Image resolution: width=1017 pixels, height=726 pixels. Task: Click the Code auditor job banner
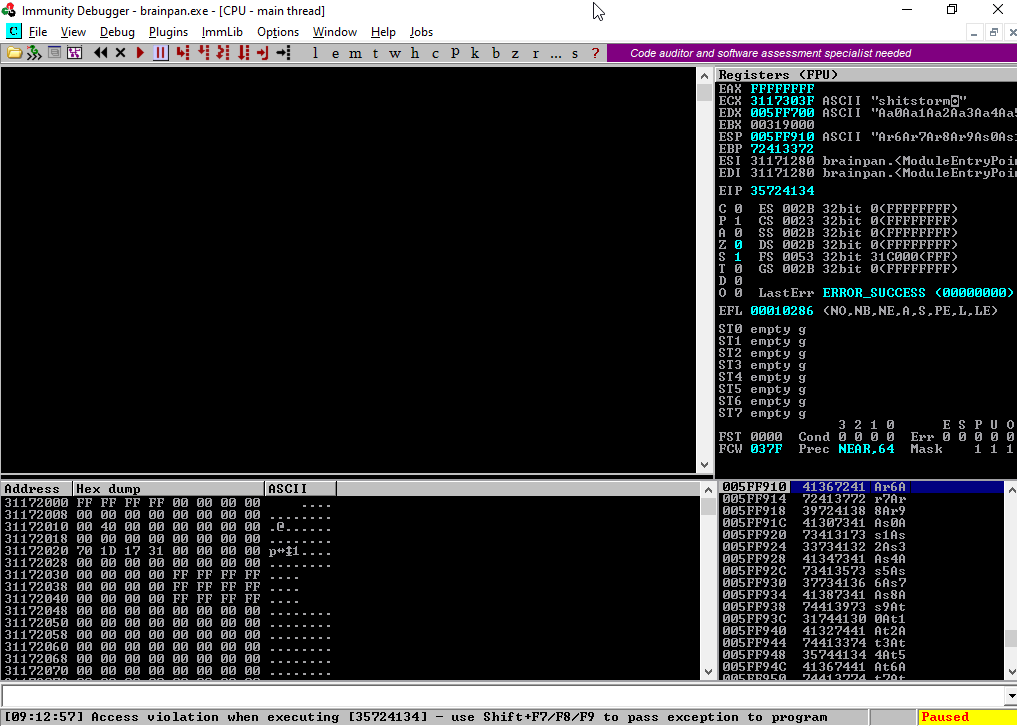pyautogui.click(x=770, y=53)
